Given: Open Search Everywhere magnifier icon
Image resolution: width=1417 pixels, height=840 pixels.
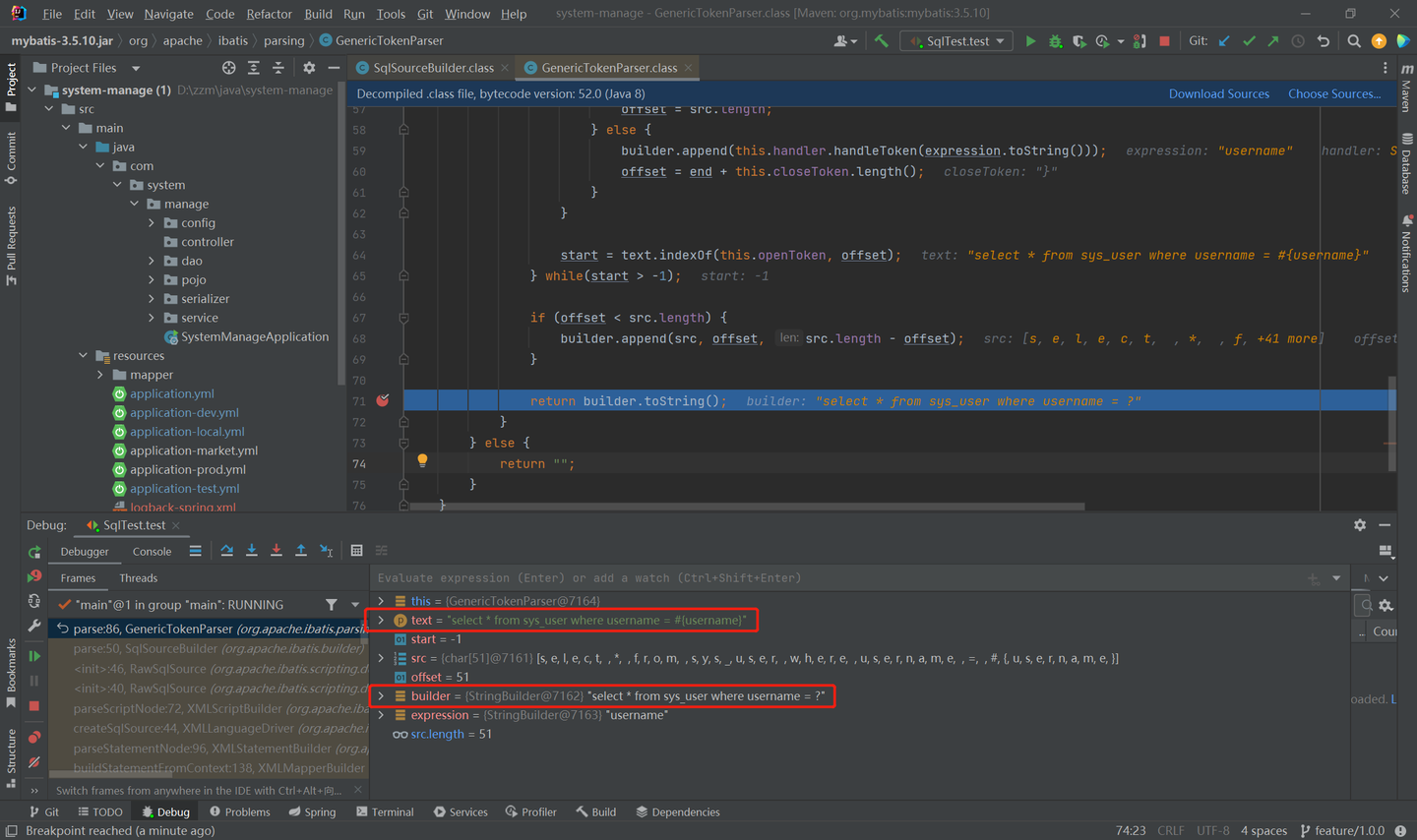Looking at the screenshot, I should pyautogui.click(x=1354, y=41).
